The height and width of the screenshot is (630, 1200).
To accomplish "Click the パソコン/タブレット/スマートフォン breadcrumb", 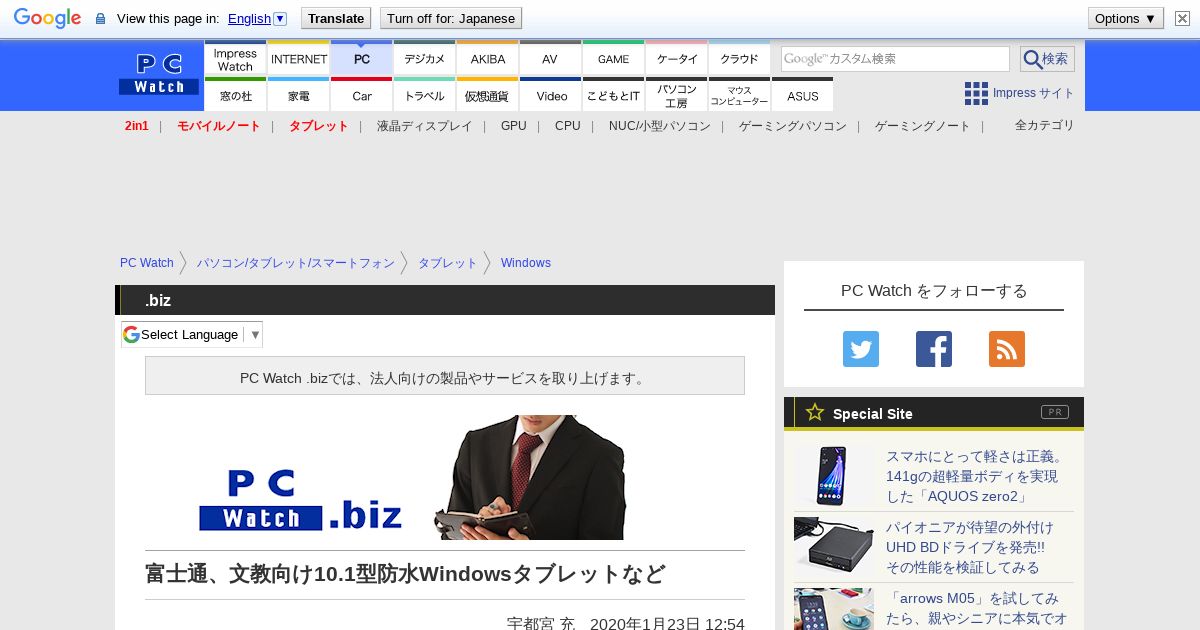I will [x=296, y=263].
